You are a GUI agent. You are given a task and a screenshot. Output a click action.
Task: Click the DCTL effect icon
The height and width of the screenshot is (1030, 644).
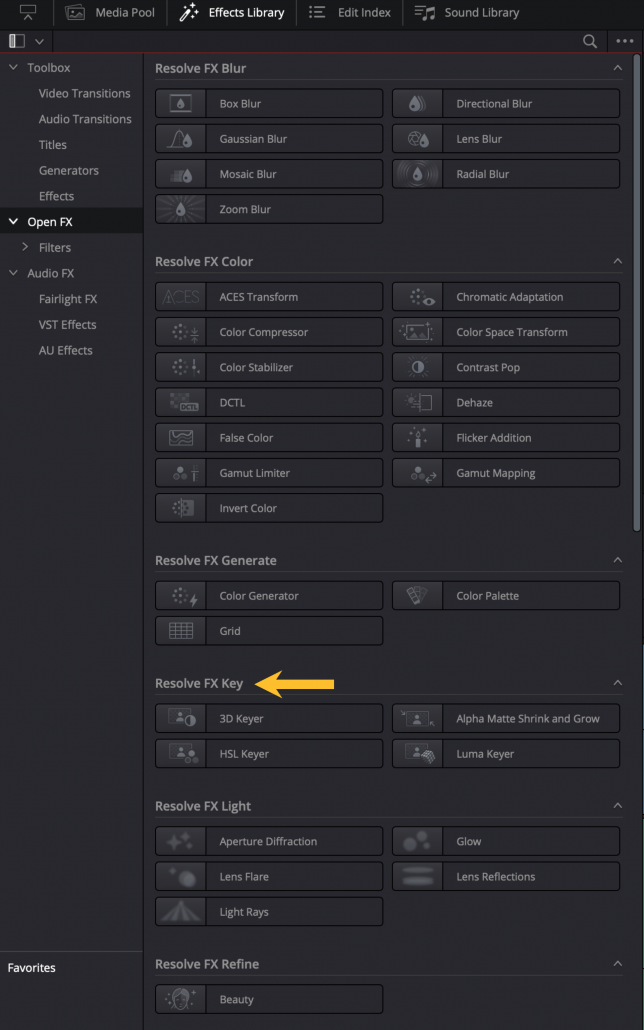click(x=180, y=403)
